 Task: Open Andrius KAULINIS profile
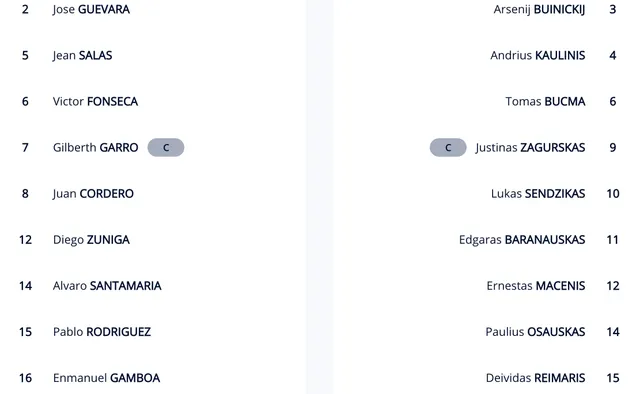(538, 56)
